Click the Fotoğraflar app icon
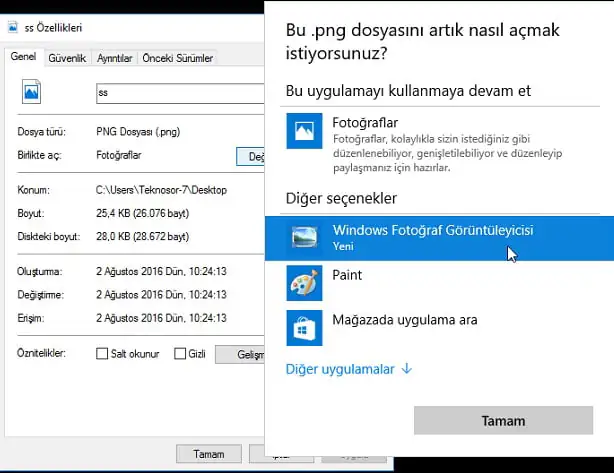 click(x=304, y=131)
